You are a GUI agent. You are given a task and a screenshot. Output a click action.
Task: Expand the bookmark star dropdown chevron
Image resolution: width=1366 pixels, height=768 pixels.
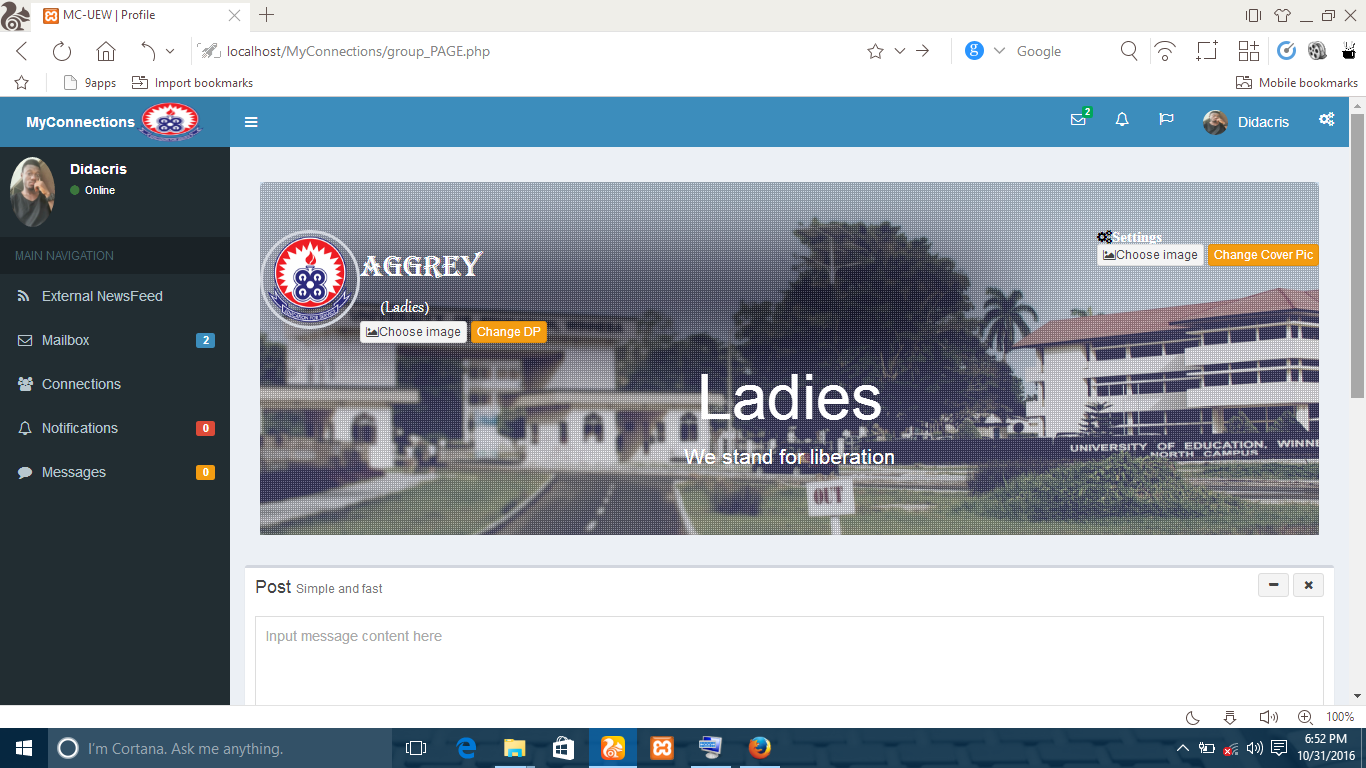(x=899, y=52)
